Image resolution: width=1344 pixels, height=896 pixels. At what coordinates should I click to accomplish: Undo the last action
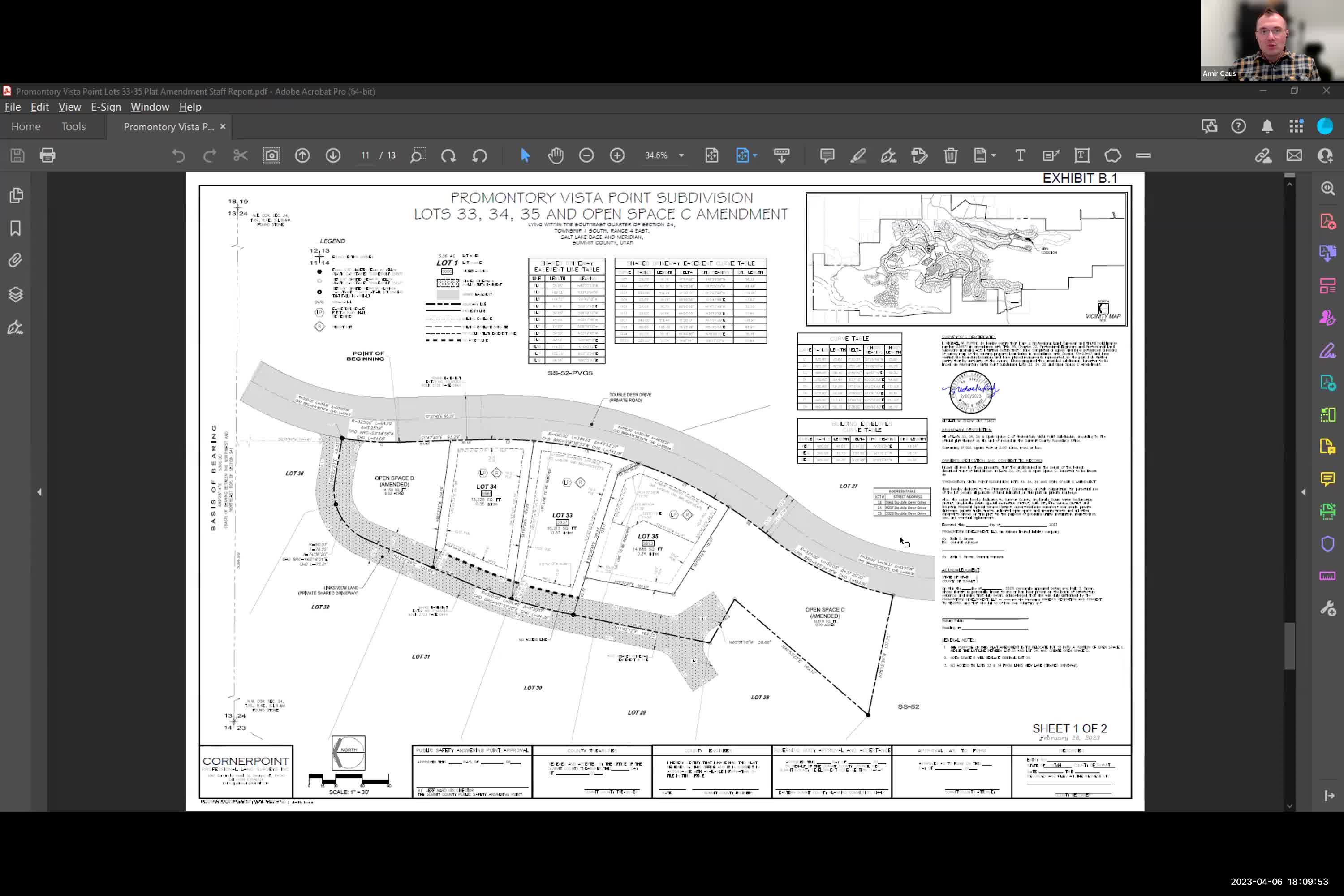click(x=178, y=155)
